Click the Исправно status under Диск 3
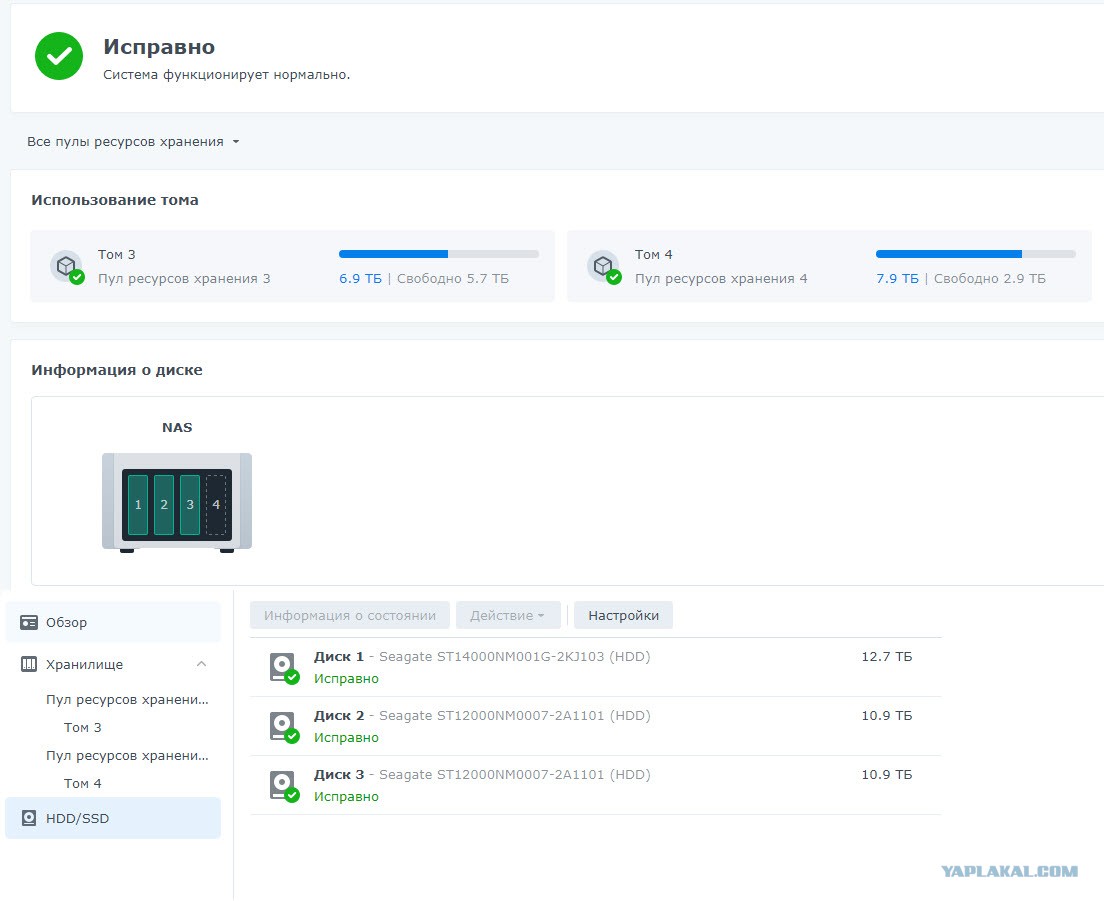The image size is (1104, 901). (x=346, y=797)
